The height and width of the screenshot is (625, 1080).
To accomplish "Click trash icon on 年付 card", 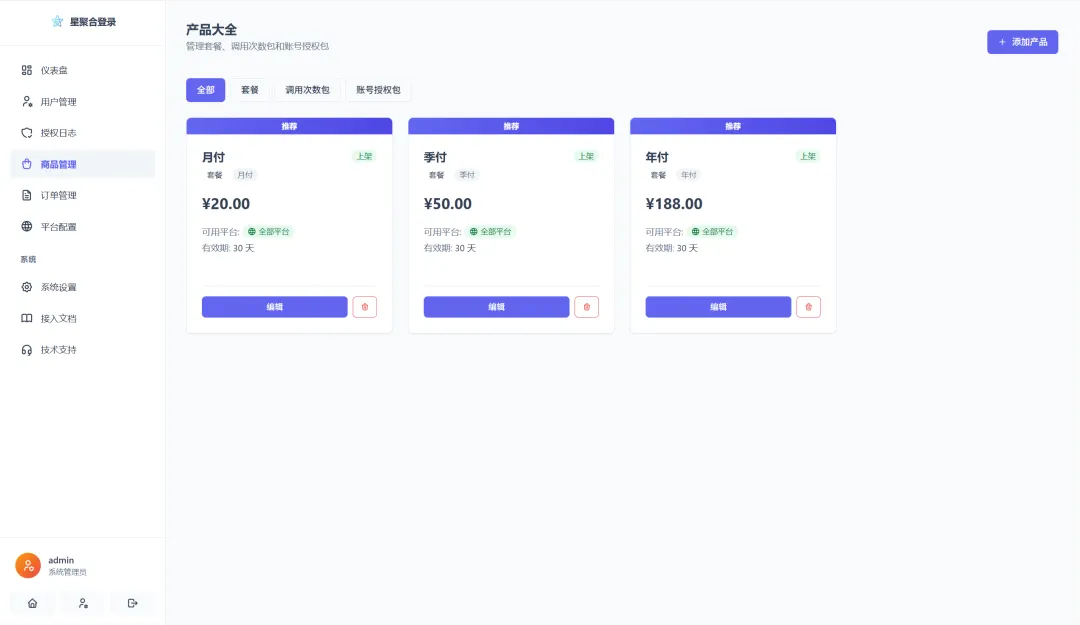I will pyautogui.click(x=808, y=307).
